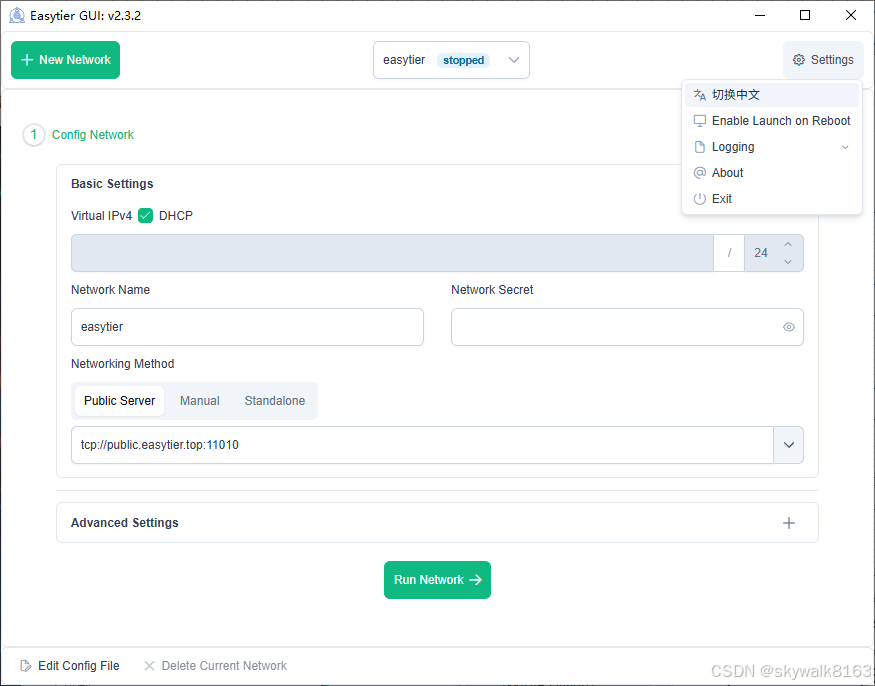The image size is (875, 686).
Task: Select the Manual networking method
Action: pyautogui.click(x=199, y=401)
